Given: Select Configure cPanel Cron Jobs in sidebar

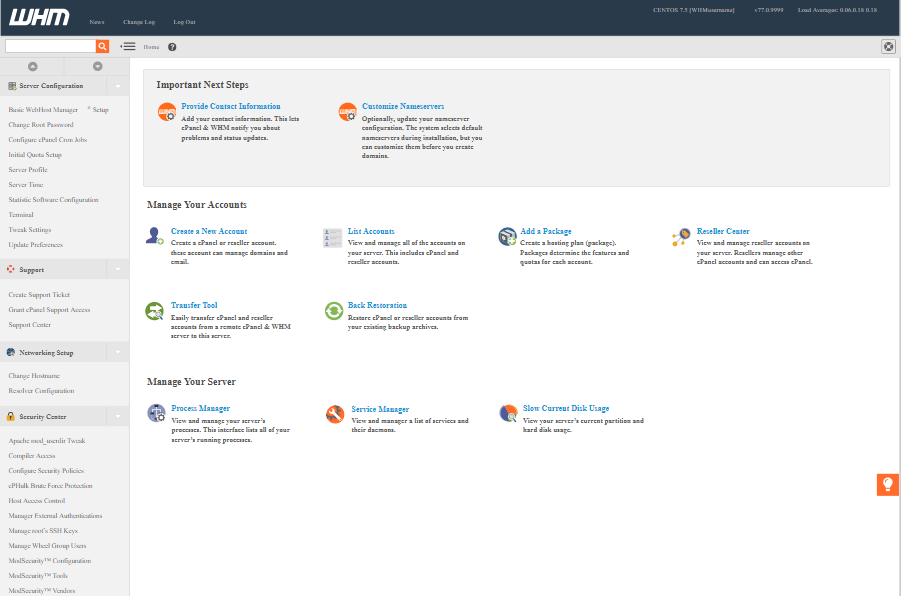Looking at the screenshot, I should pos(48,139).
